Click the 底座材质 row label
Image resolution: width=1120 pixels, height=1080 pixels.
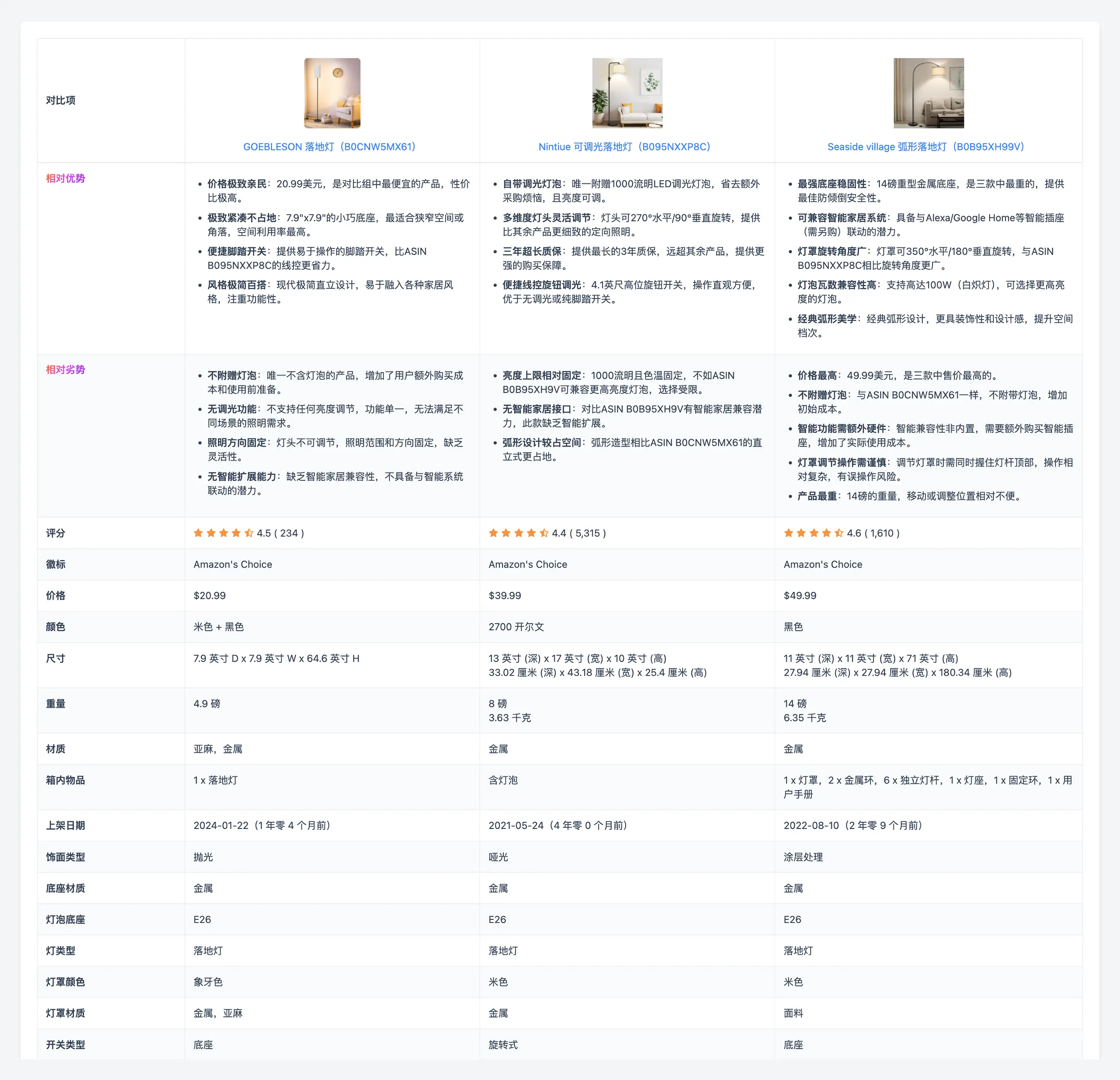click(x=65, y=888)
